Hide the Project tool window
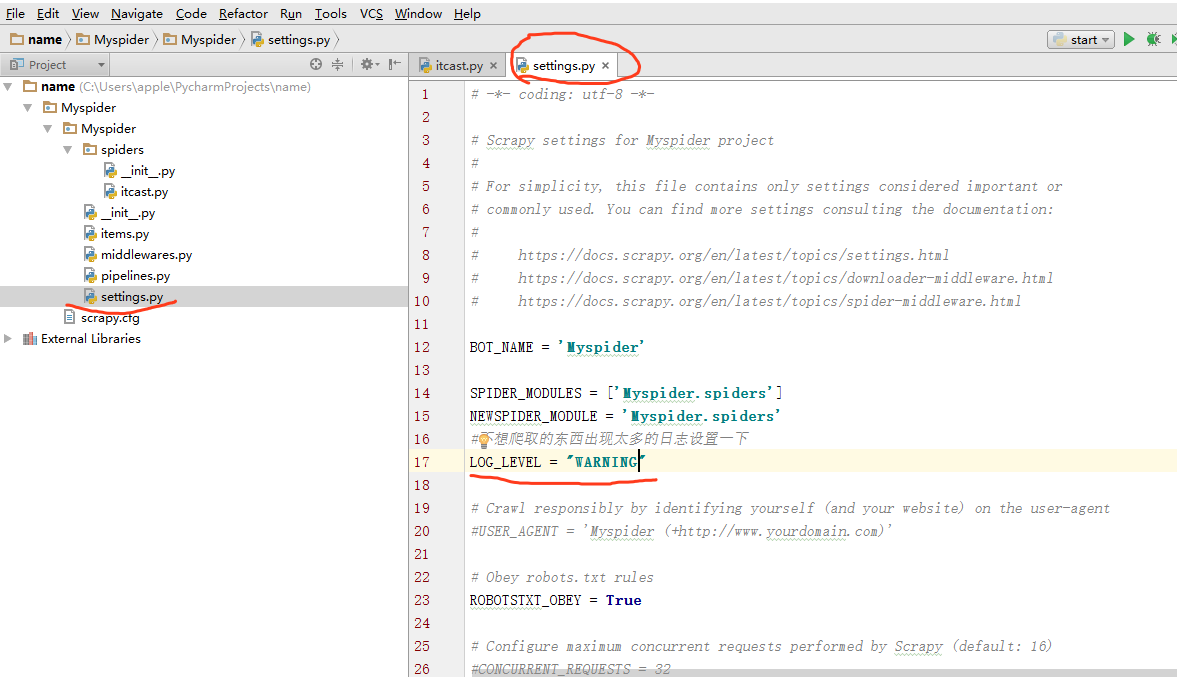 (x=395, y=65)
